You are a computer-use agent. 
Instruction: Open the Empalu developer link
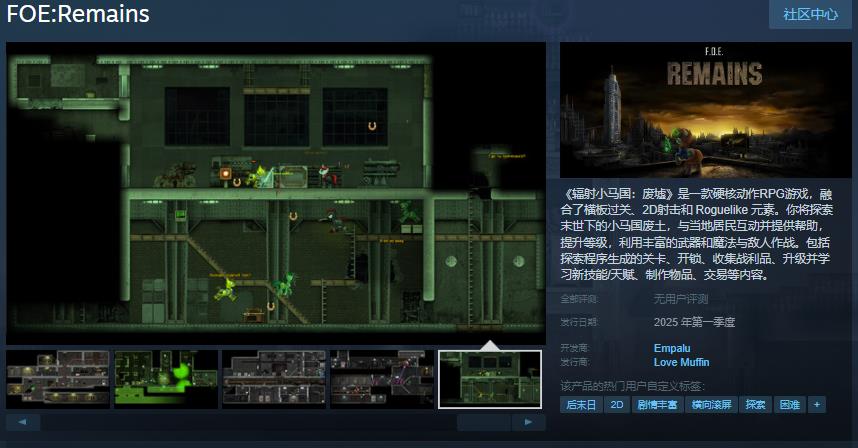pyautogui.click(x=672, y=348)
